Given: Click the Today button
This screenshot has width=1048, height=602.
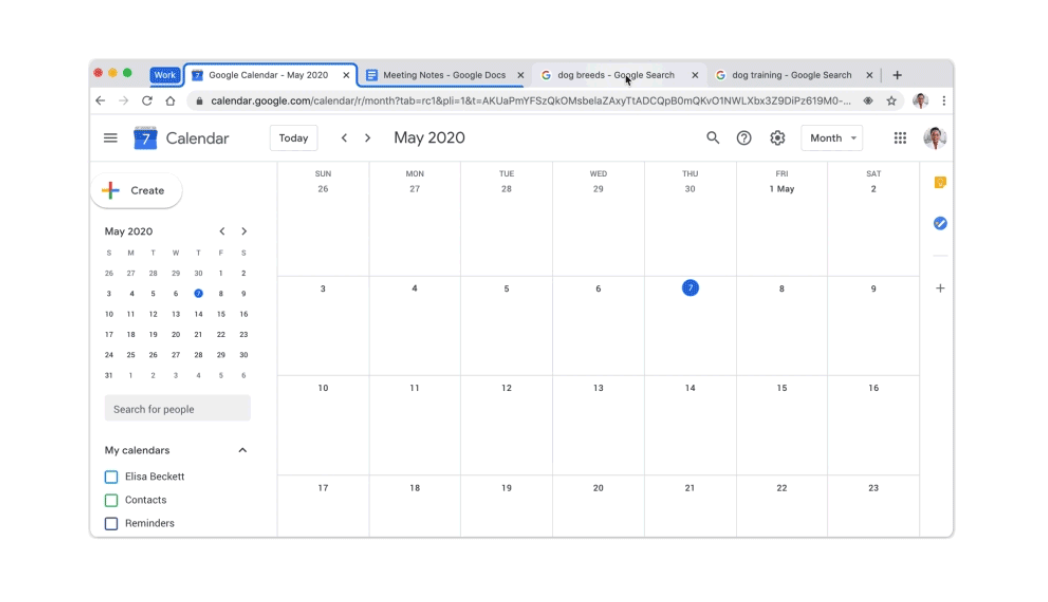Looking at the screenshot, I should 293,138.
